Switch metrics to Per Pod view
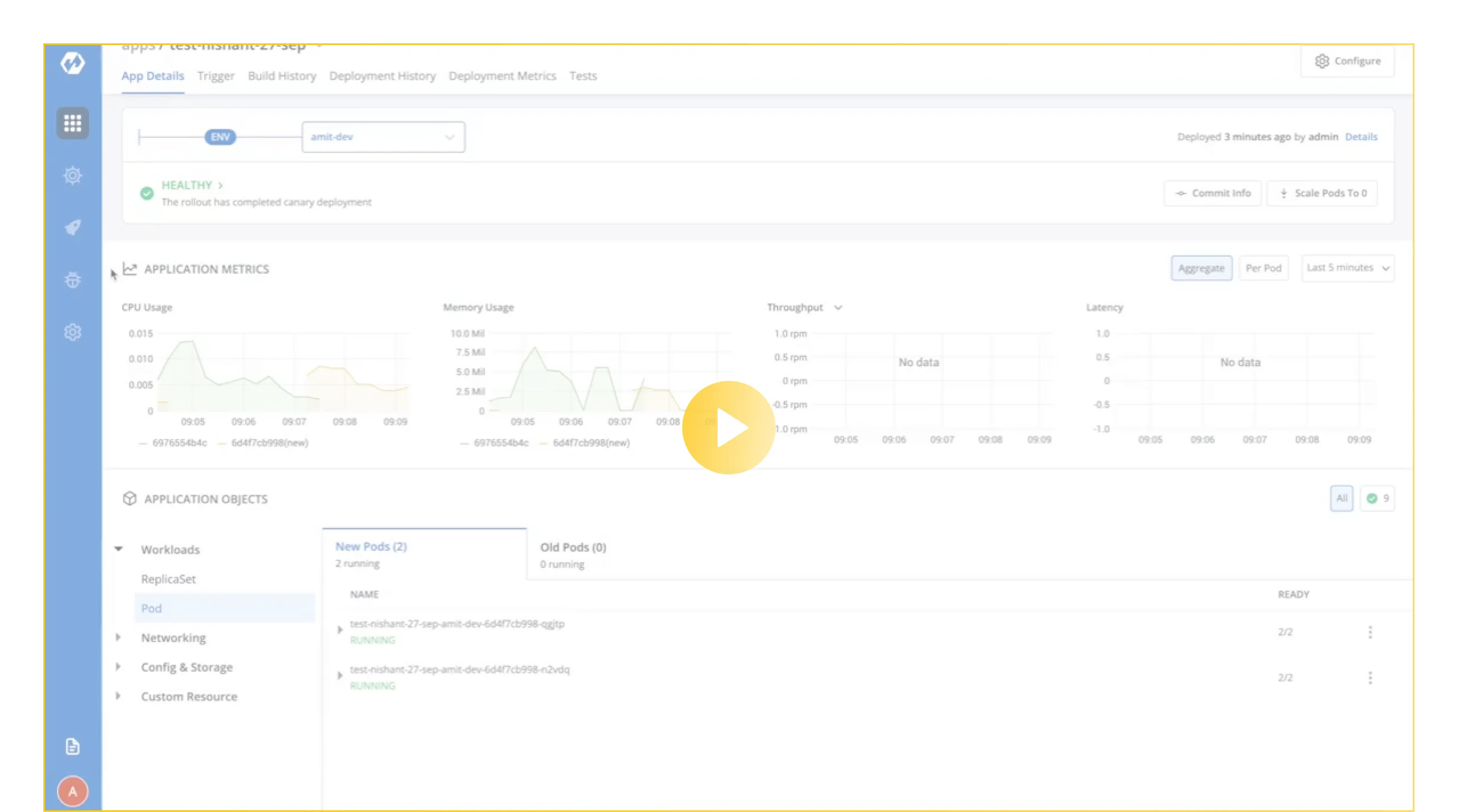The image size is (1458, 812). [1263, 268]
